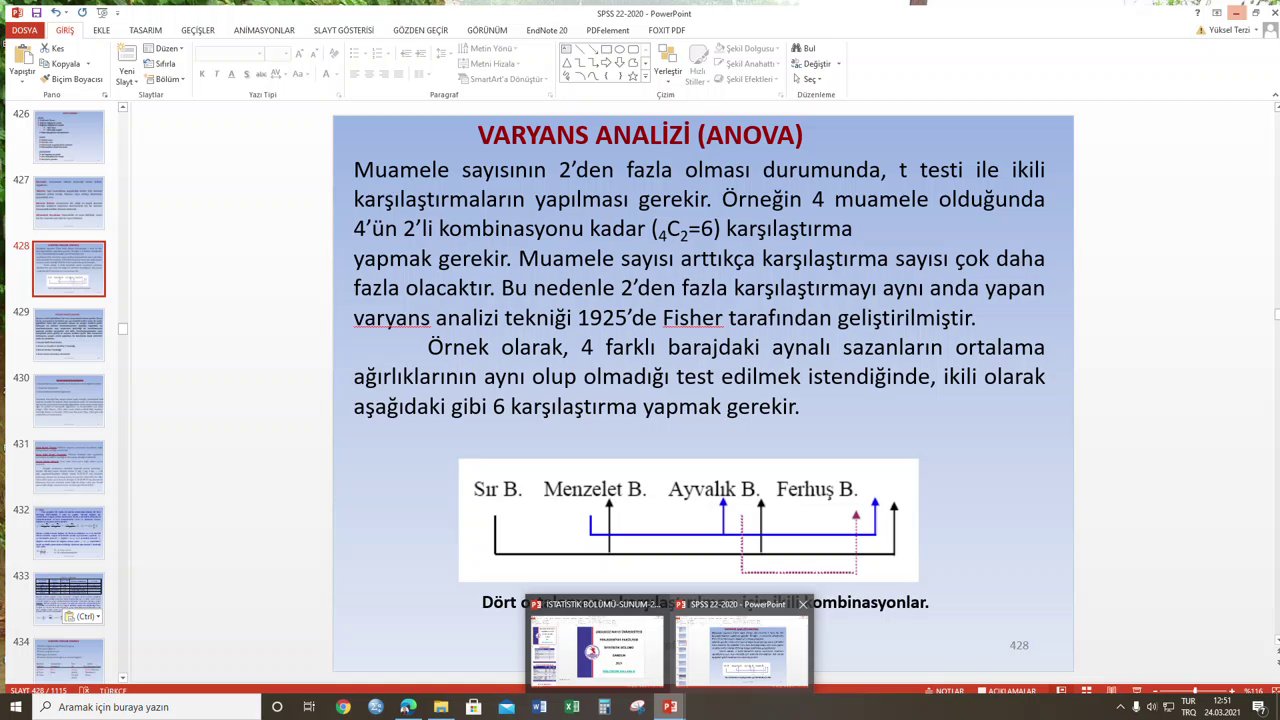This screenshot has width=1280, height=720.
Task: Toggle text shadow (S) formatting
Action: point(247,74)
